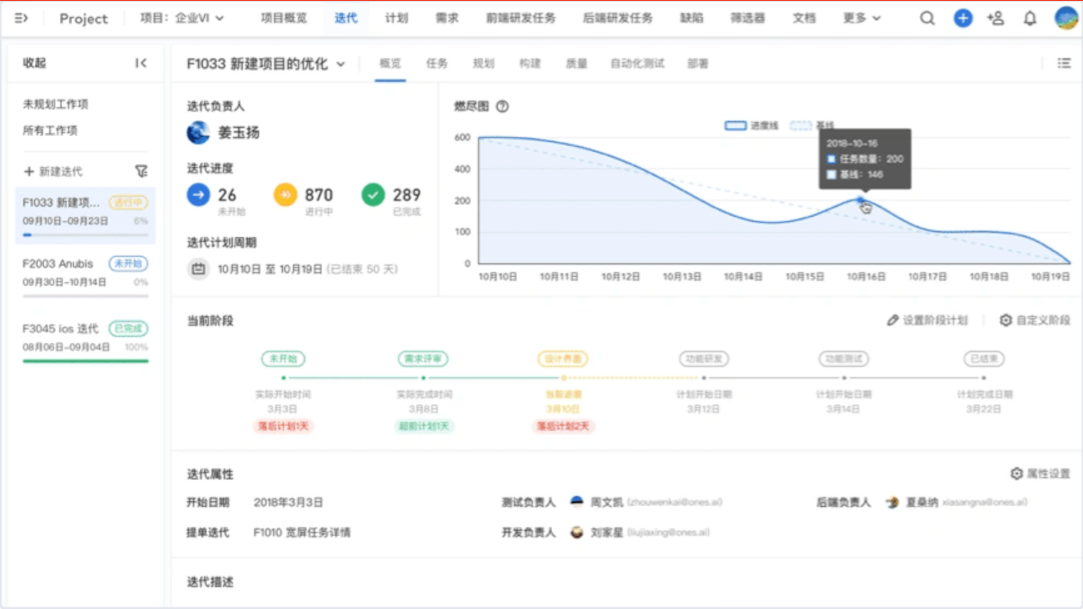1083x609 pixels.
Task: Toggle the 进度线 legend series
Action: click(751, 126)
